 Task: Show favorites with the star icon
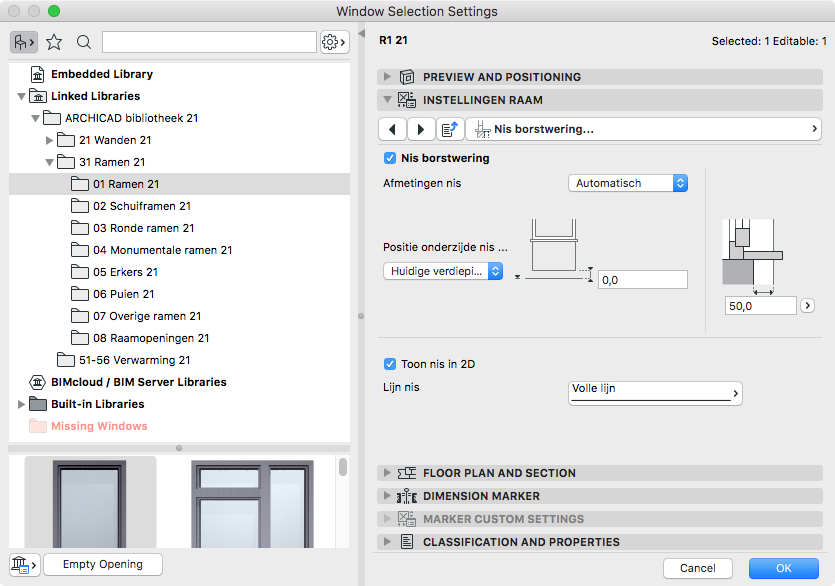click(x=54, y=42)
